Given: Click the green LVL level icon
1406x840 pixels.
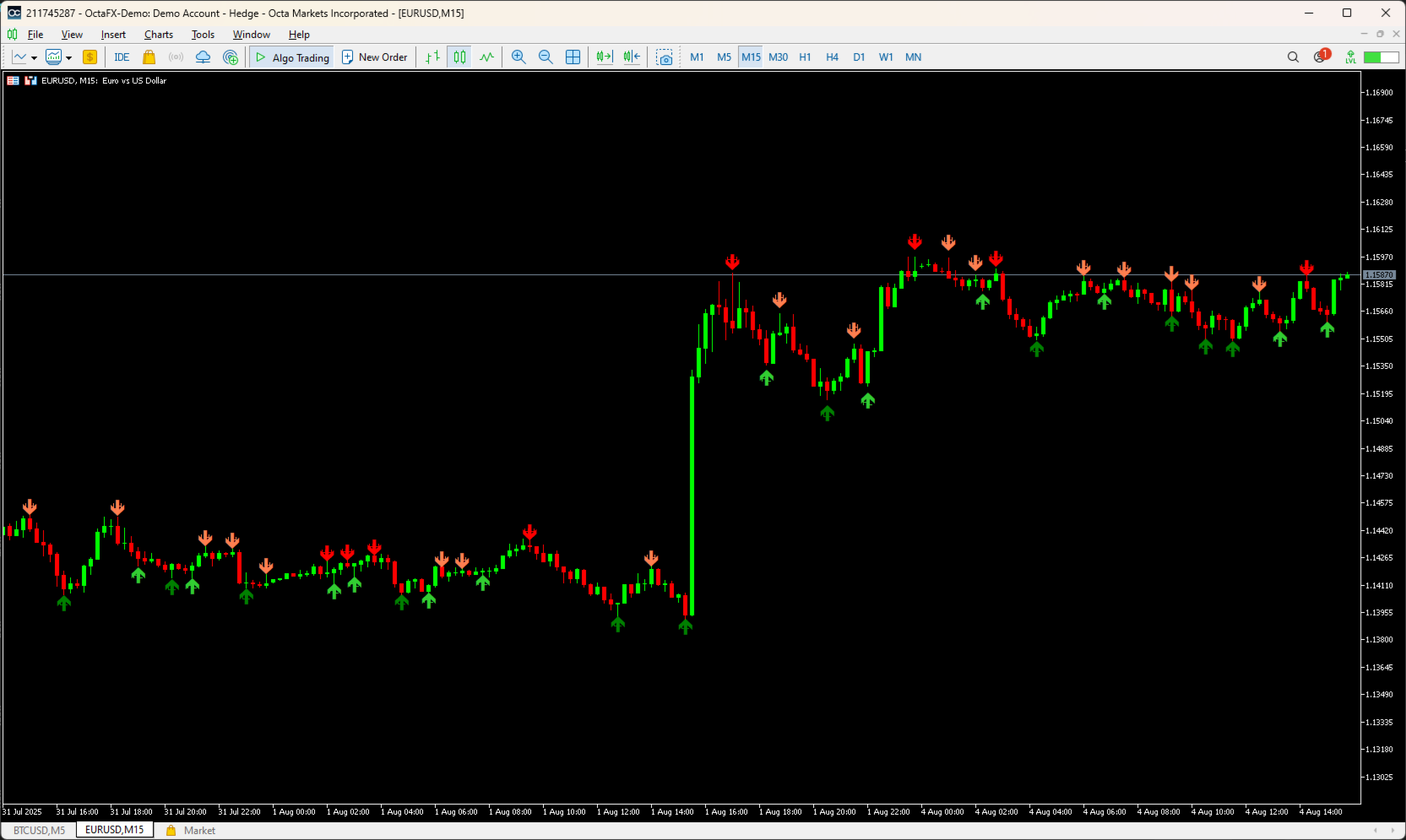Looking at the screenshot, I should pyautogui.click(x=1350, y=57).
